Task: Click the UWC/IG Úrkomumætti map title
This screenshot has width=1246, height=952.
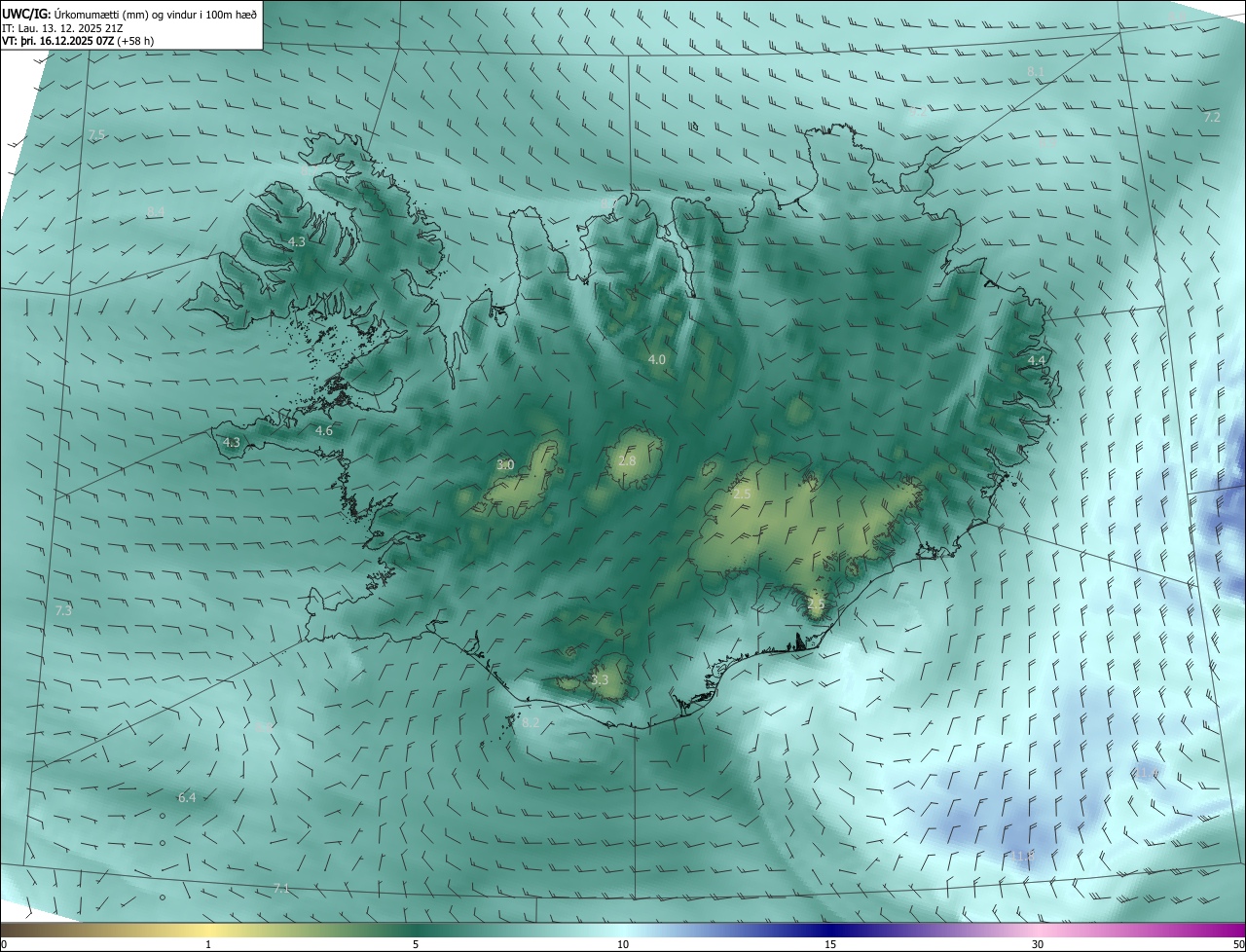Action: (129, 13)
